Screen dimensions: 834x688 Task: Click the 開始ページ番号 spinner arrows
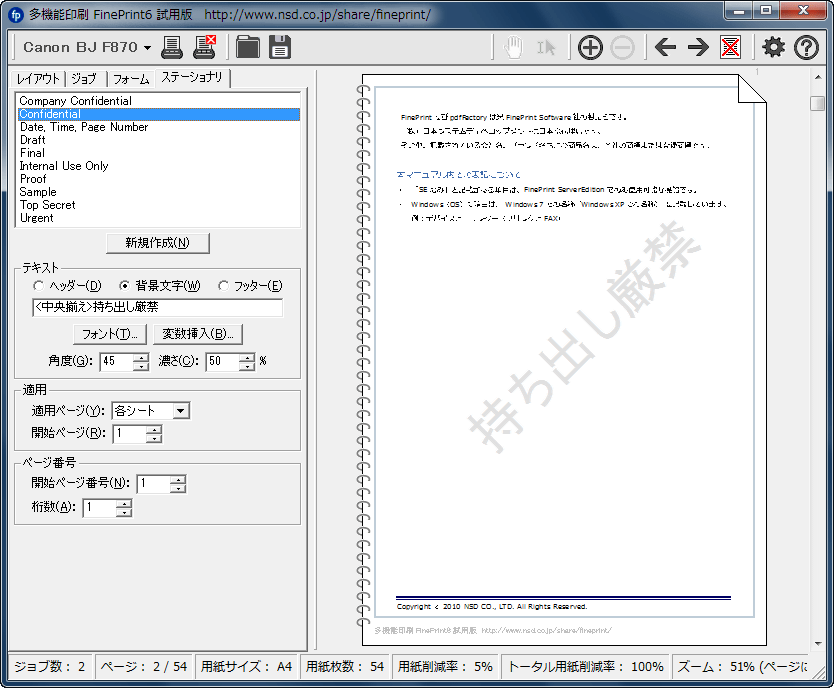point(178,484)
